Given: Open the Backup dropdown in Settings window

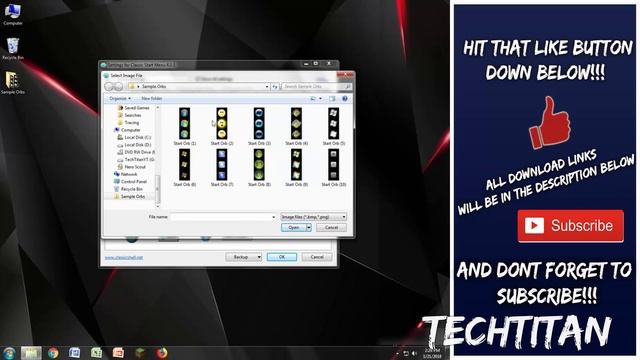Looking at the screenshot, I should pyautogui.click(x=244, y=257).
